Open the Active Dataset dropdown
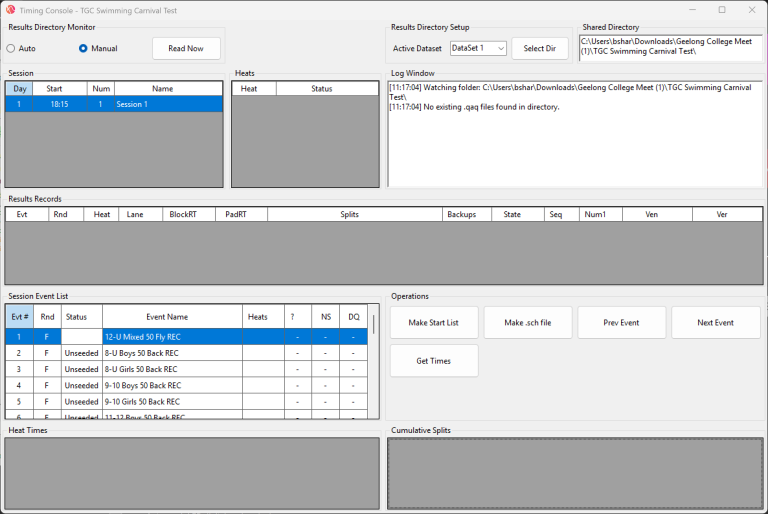Viewport: 768px width, 514px height. coord(478,48)
